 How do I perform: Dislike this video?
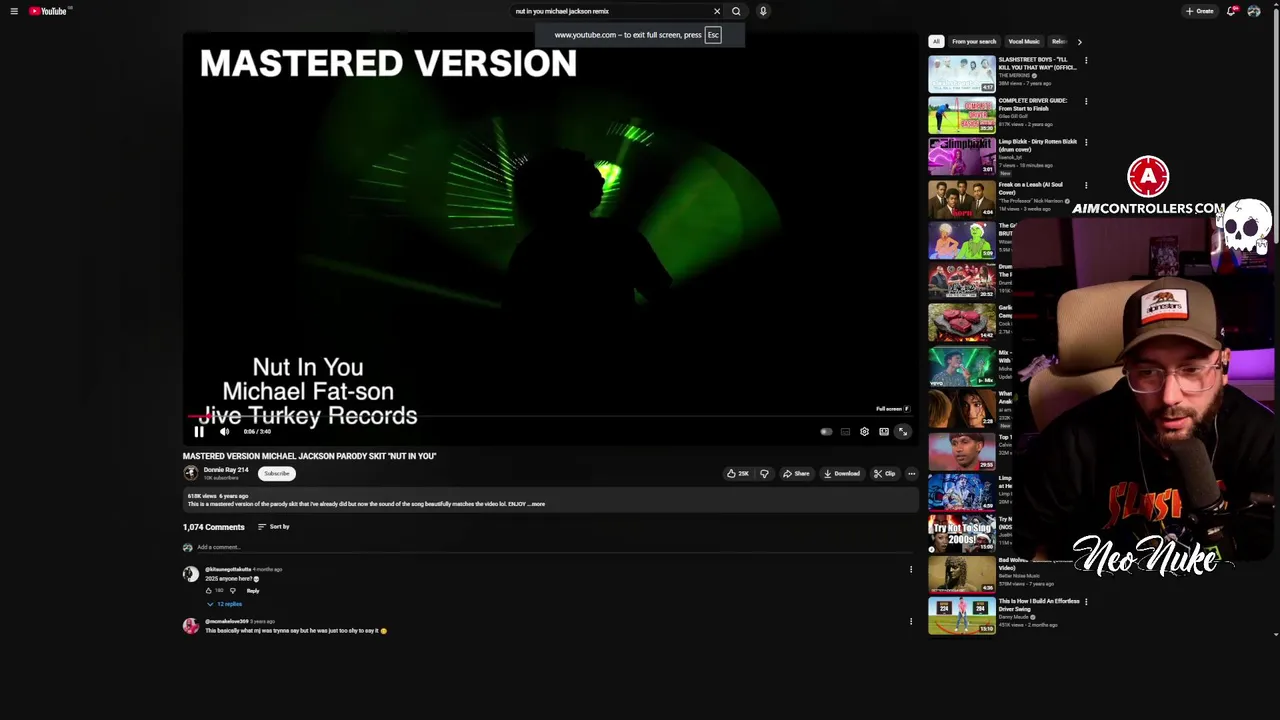[x=764, y=474]
